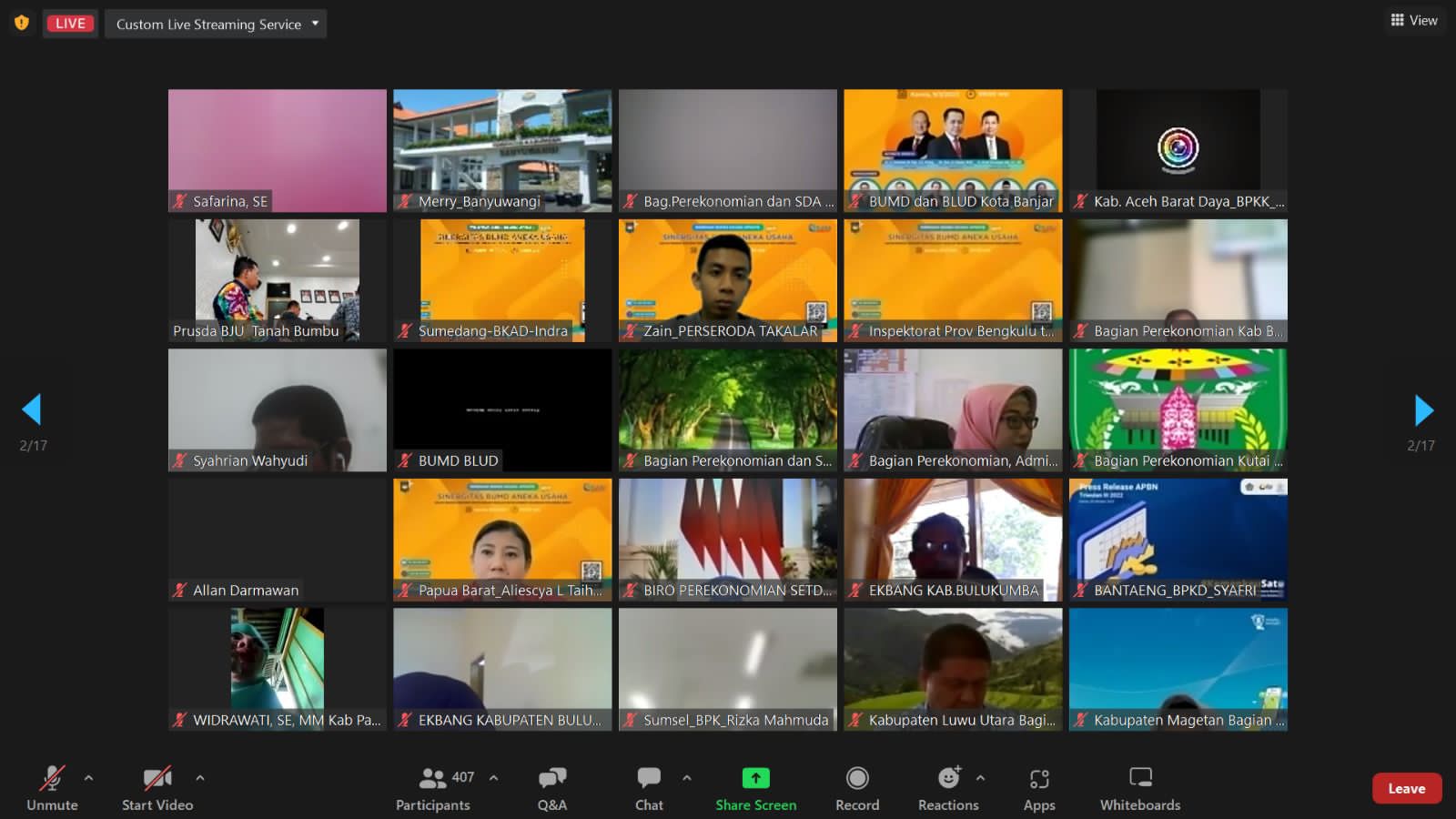
Task: Expand the chevron next to Participants count
Action: pyautogui.click(x=493, y=778)
